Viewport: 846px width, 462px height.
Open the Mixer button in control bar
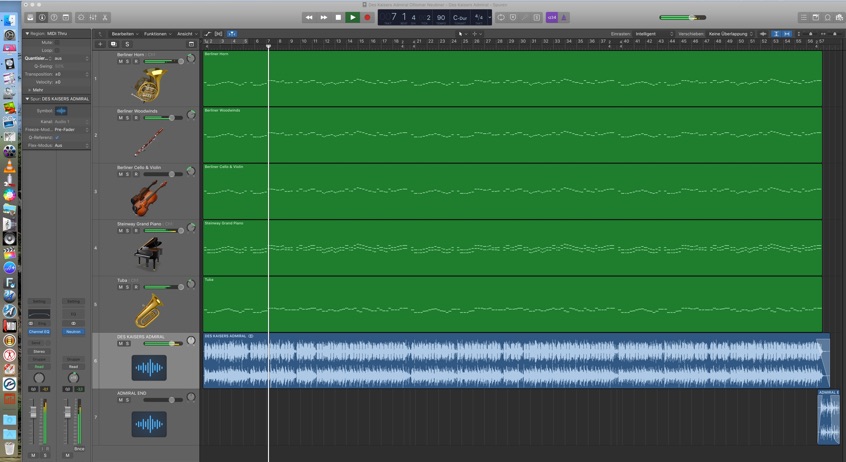pos(93,17)
